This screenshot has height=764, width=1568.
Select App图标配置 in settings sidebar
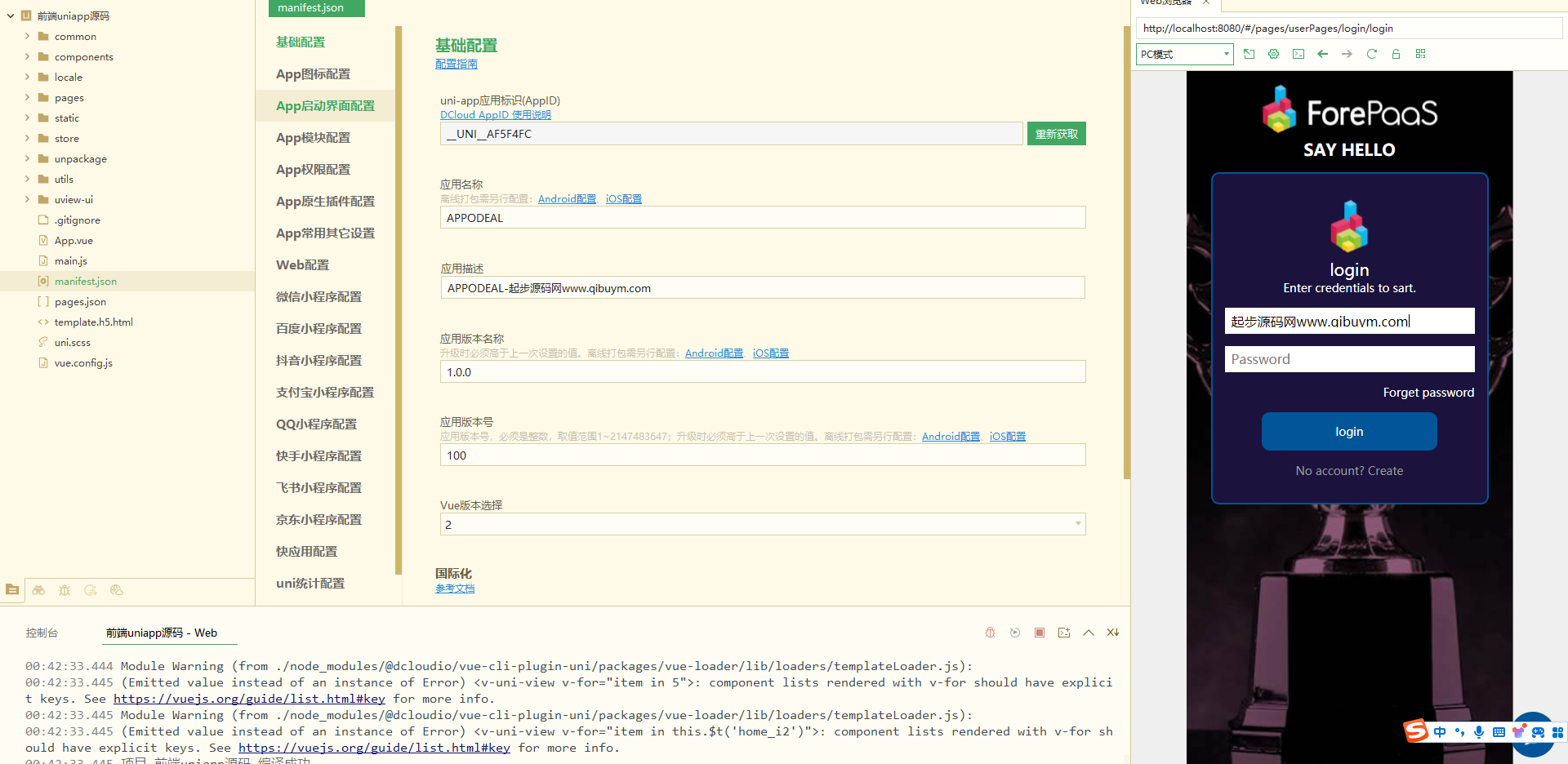[x=313, y=74]
